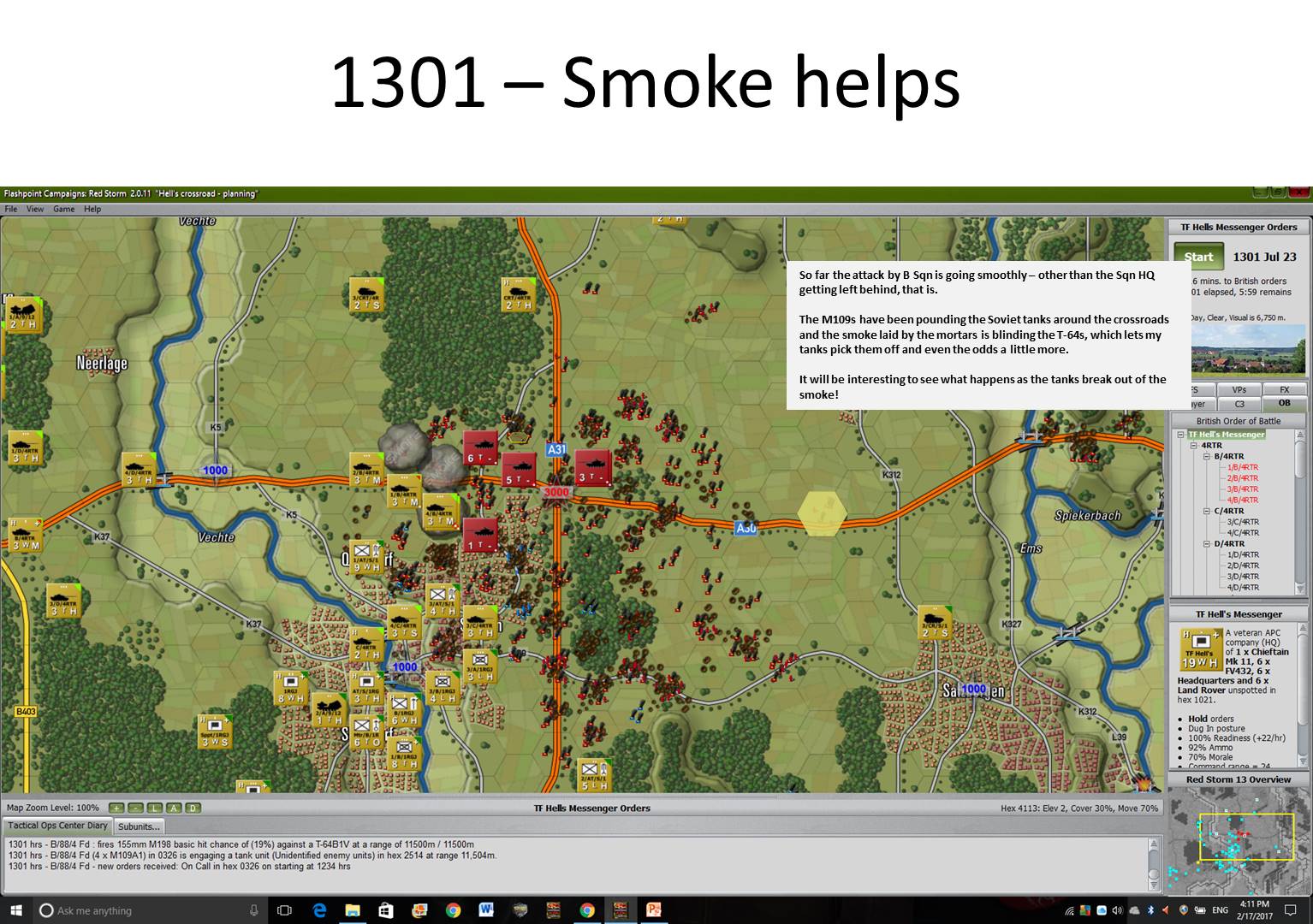This screenshot has height=924, width=1313.
Task: Open the Help menu
Action: (x=92, y=209)
